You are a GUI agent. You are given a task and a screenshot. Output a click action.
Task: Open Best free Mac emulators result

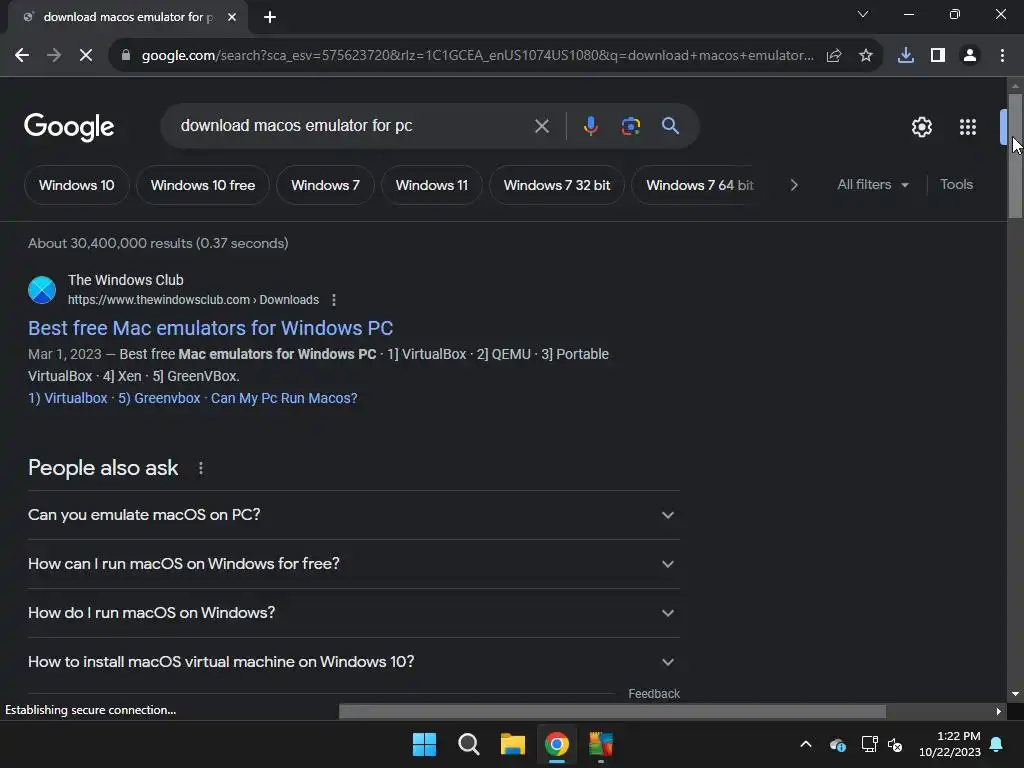pyautogui.click(x=210, y=328)
